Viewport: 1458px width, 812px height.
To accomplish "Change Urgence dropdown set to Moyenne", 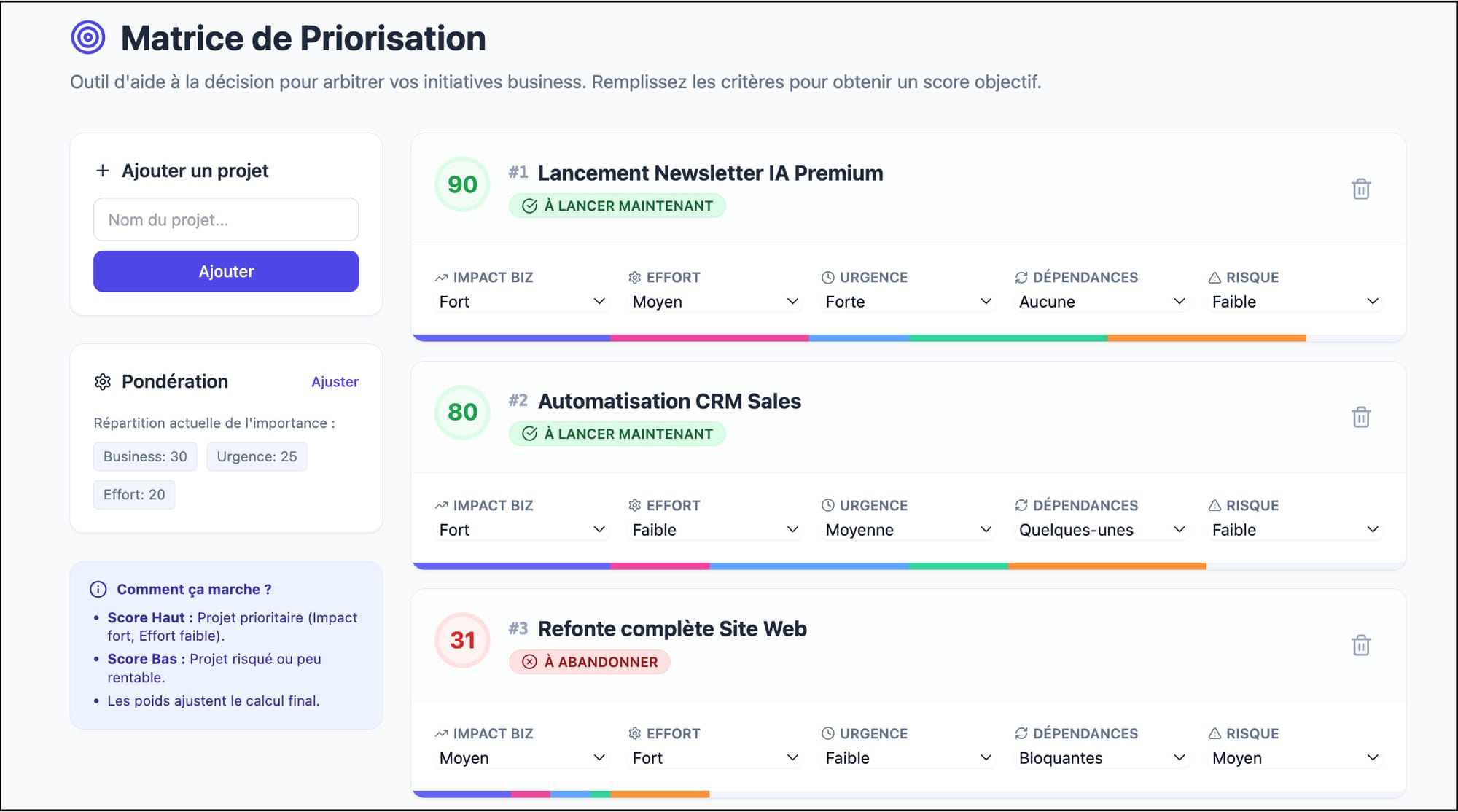I will 908,530.
